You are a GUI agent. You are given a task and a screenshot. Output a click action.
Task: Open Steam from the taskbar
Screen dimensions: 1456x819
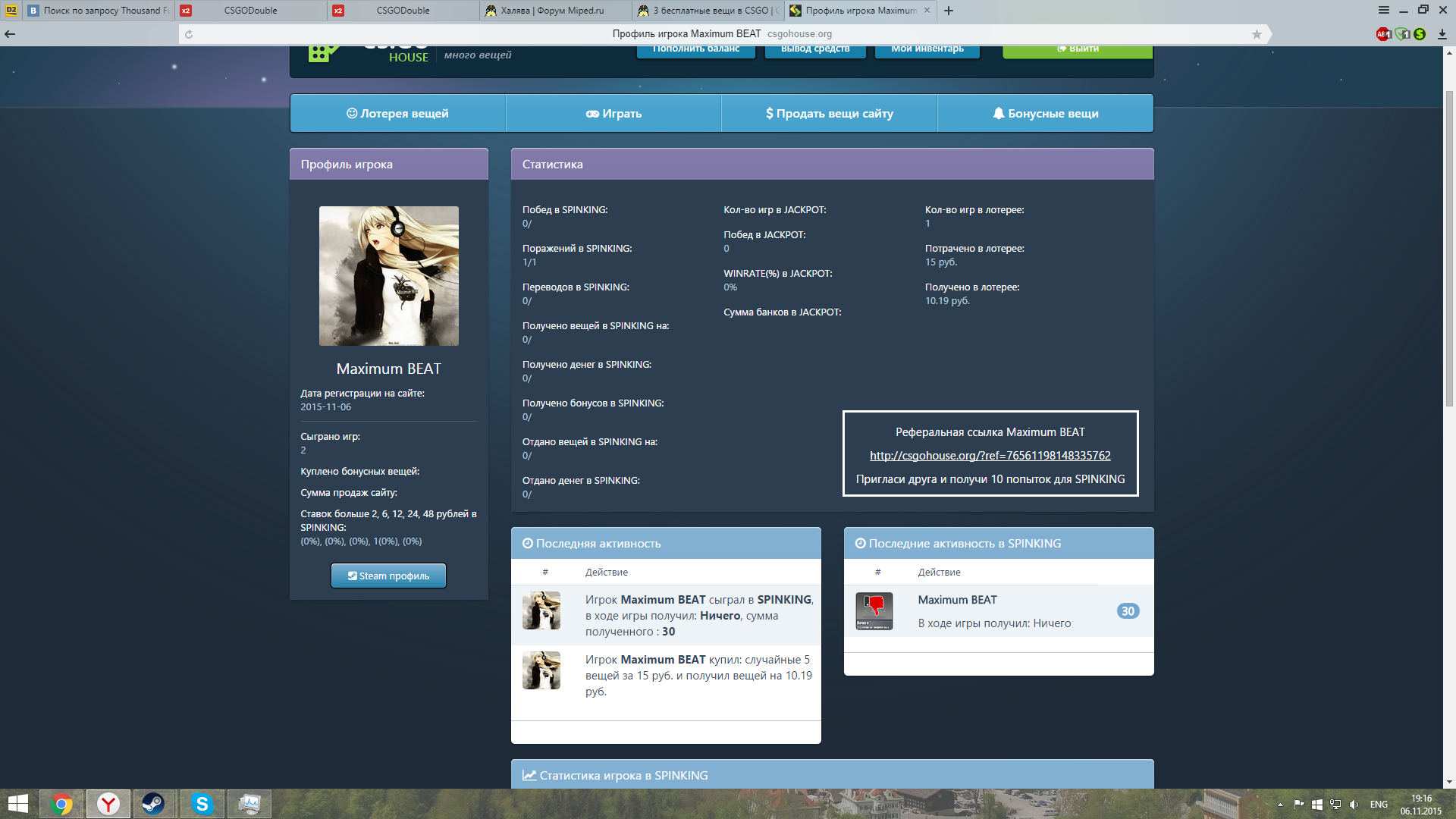(153, 804)
